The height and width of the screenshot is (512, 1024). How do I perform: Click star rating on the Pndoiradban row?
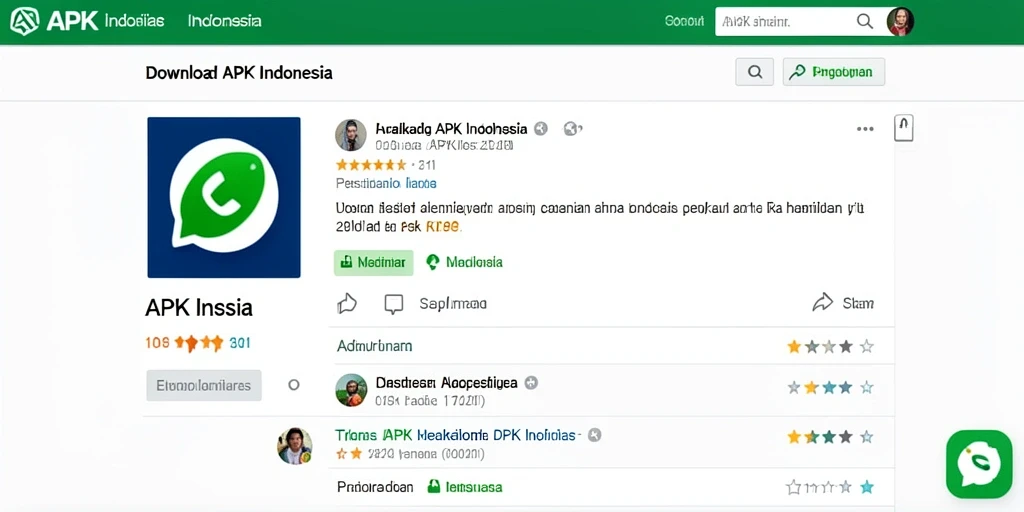[830, 487]
